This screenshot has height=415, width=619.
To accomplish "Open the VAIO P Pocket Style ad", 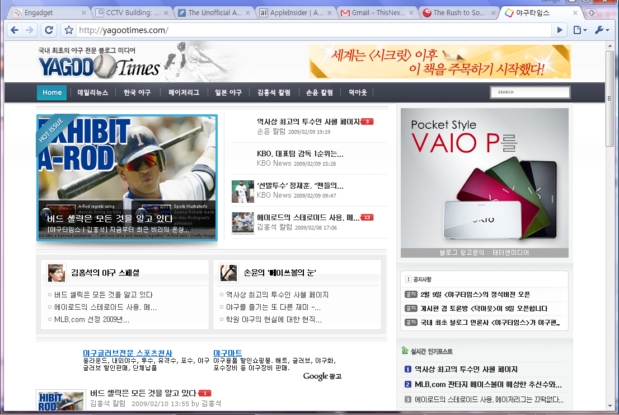I will click(485, 183).
